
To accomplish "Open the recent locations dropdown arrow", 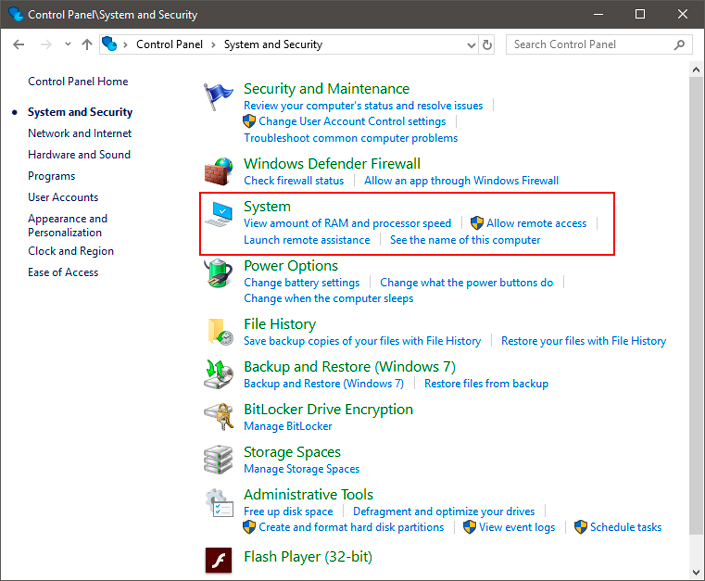I will click(68, 44).
